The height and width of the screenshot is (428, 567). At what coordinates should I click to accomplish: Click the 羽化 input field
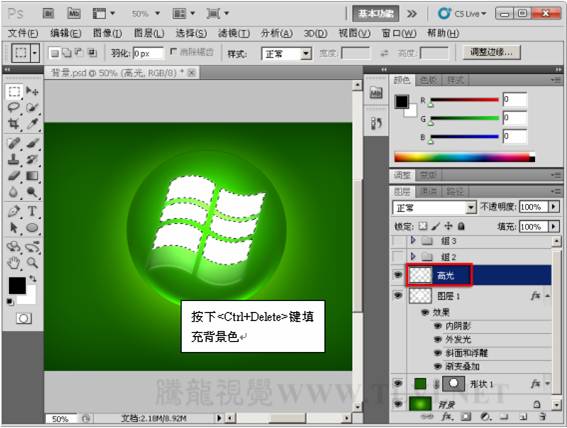(148, 54)
